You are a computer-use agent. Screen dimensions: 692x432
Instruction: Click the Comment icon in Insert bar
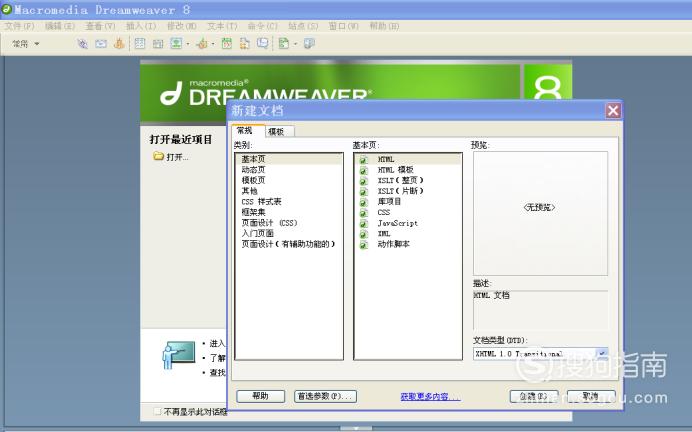click(263, 43)
